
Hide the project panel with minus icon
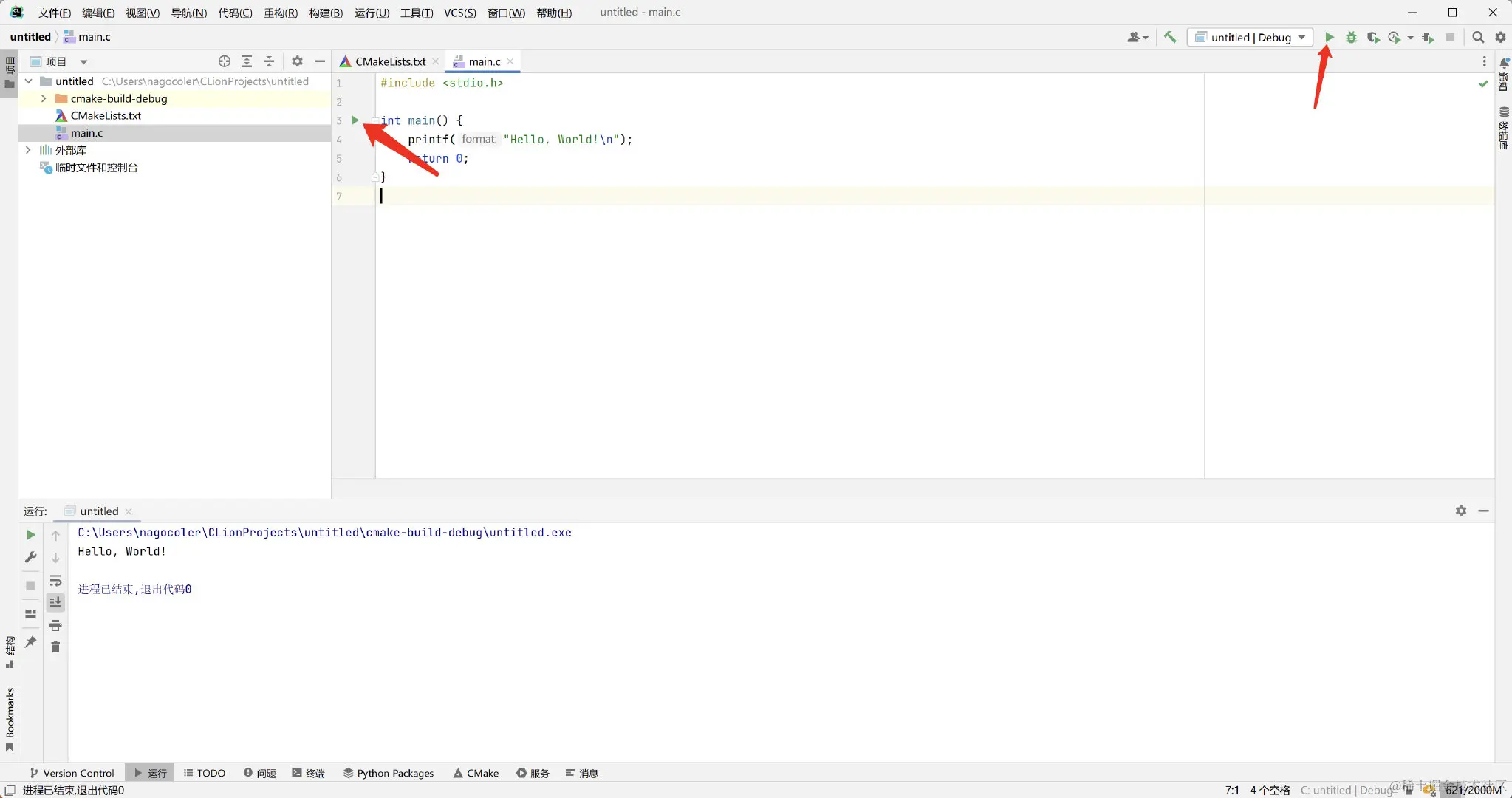(x=320, y=61)
